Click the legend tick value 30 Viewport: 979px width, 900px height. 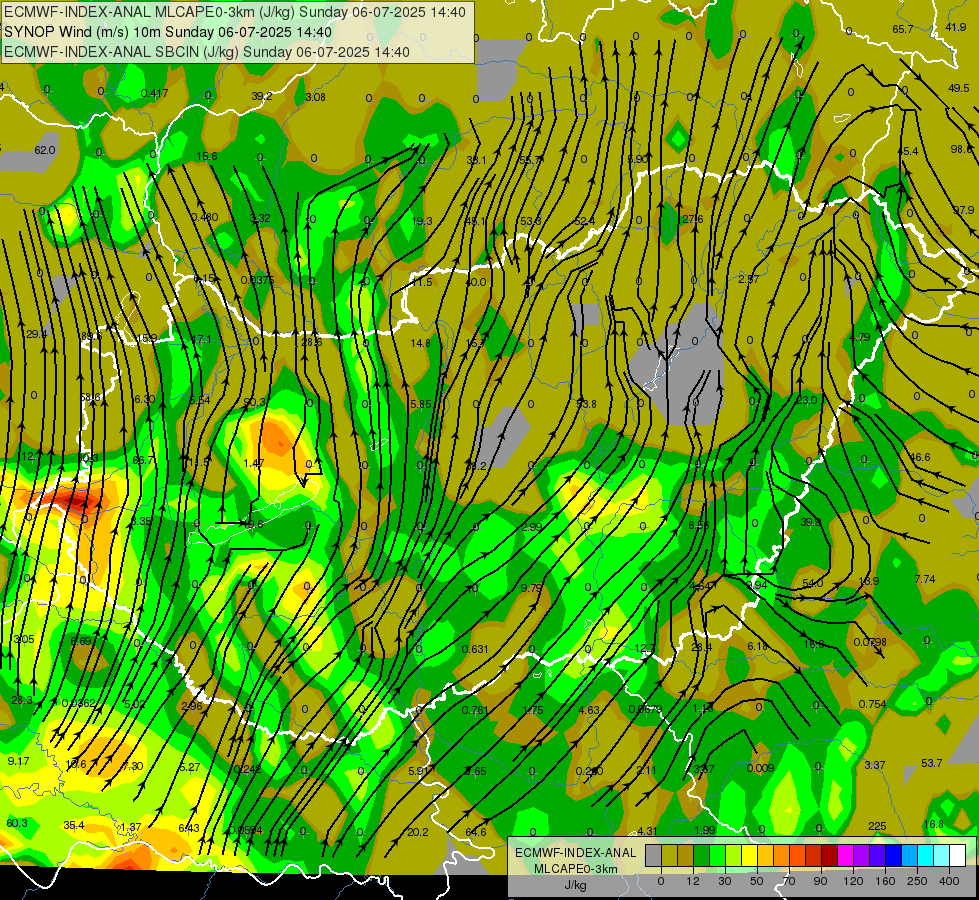725,881
